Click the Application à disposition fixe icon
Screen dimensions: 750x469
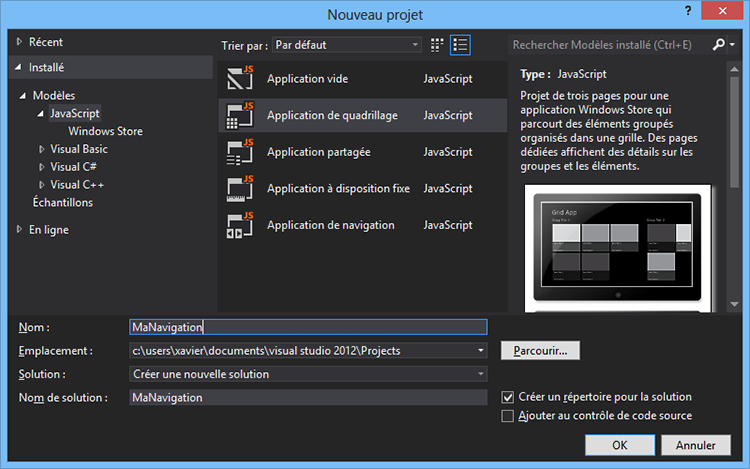click(238, 189)
